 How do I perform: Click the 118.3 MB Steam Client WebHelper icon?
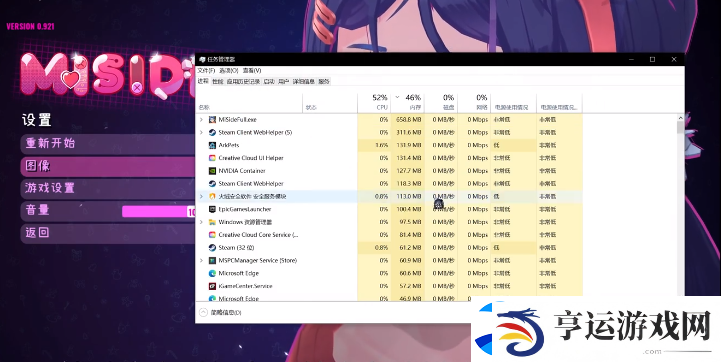click(x=212, y=184)
